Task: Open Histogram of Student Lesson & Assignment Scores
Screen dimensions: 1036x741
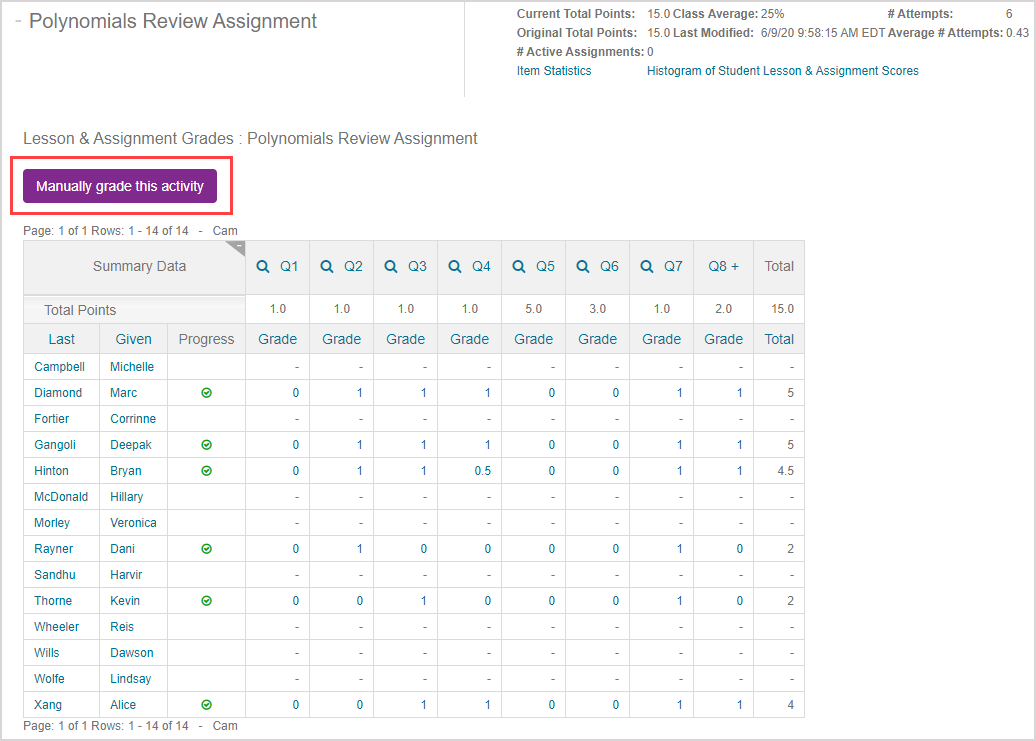Action: (782, 71)
